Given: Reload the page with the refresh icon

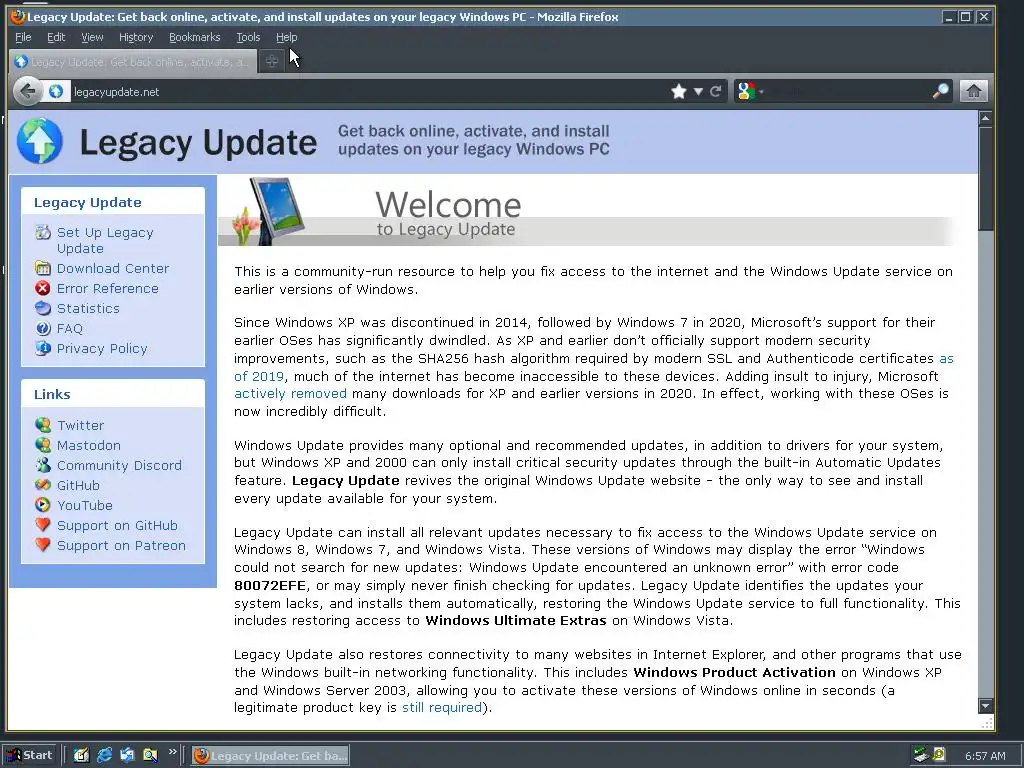Looking at the screenshot, I should point(716,91).
